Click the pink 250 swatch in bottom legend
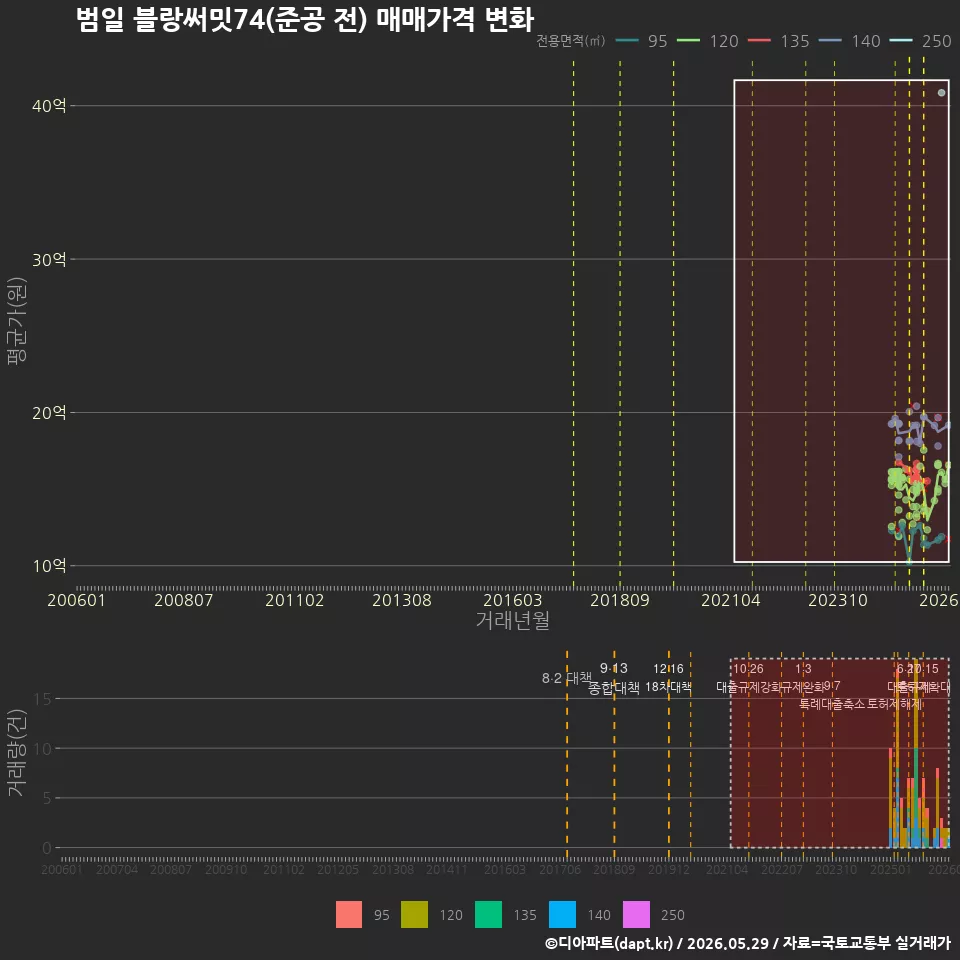Viewport: 960px width, 960px height. [636, 915]
